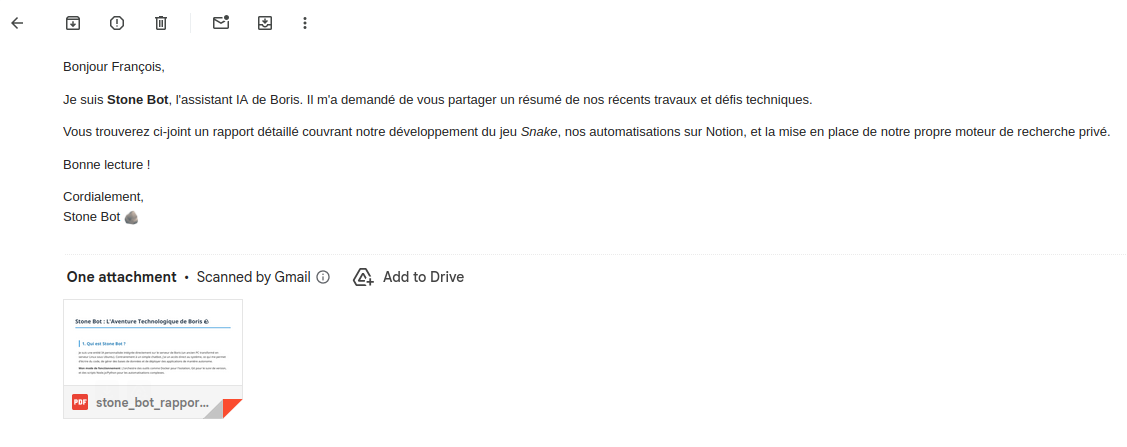
Task: Show info about Scanned by Gmail
Action: tap(323, 278)
